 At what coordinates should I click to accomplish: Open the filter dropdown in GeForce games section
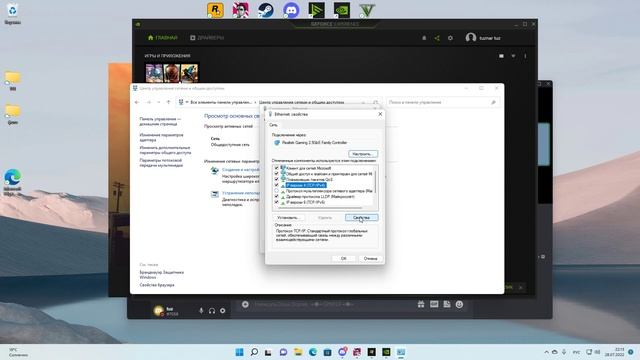(513, 56)
